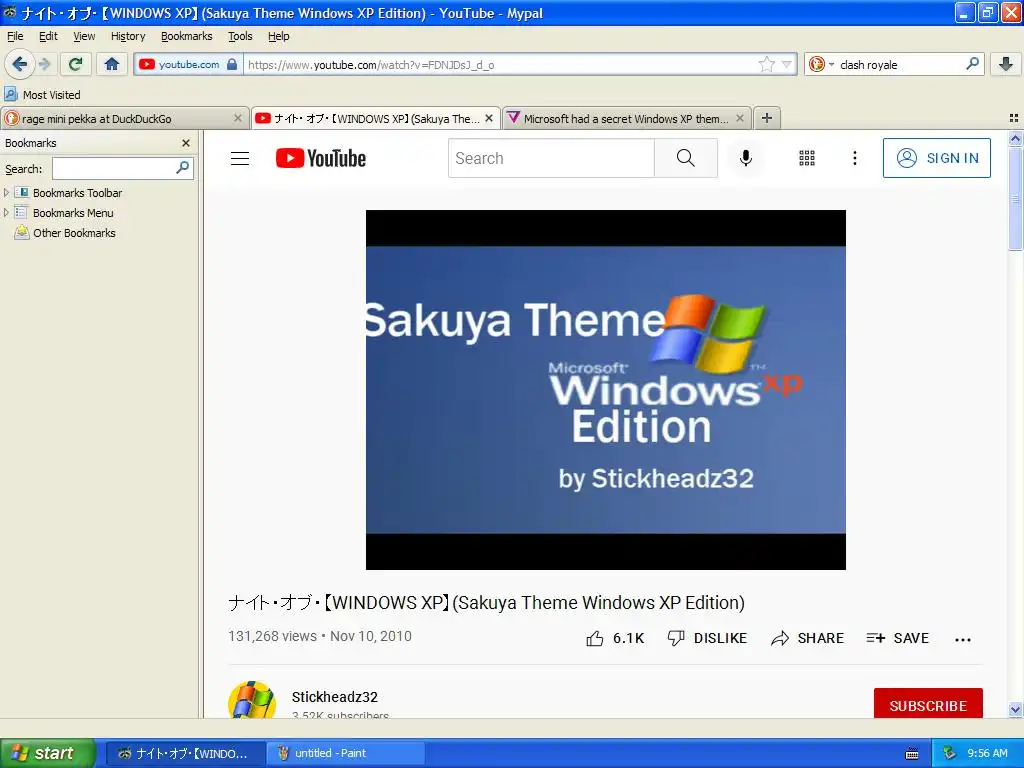
Task: Go back with the browser Back arrow
Action: [19, 64]
